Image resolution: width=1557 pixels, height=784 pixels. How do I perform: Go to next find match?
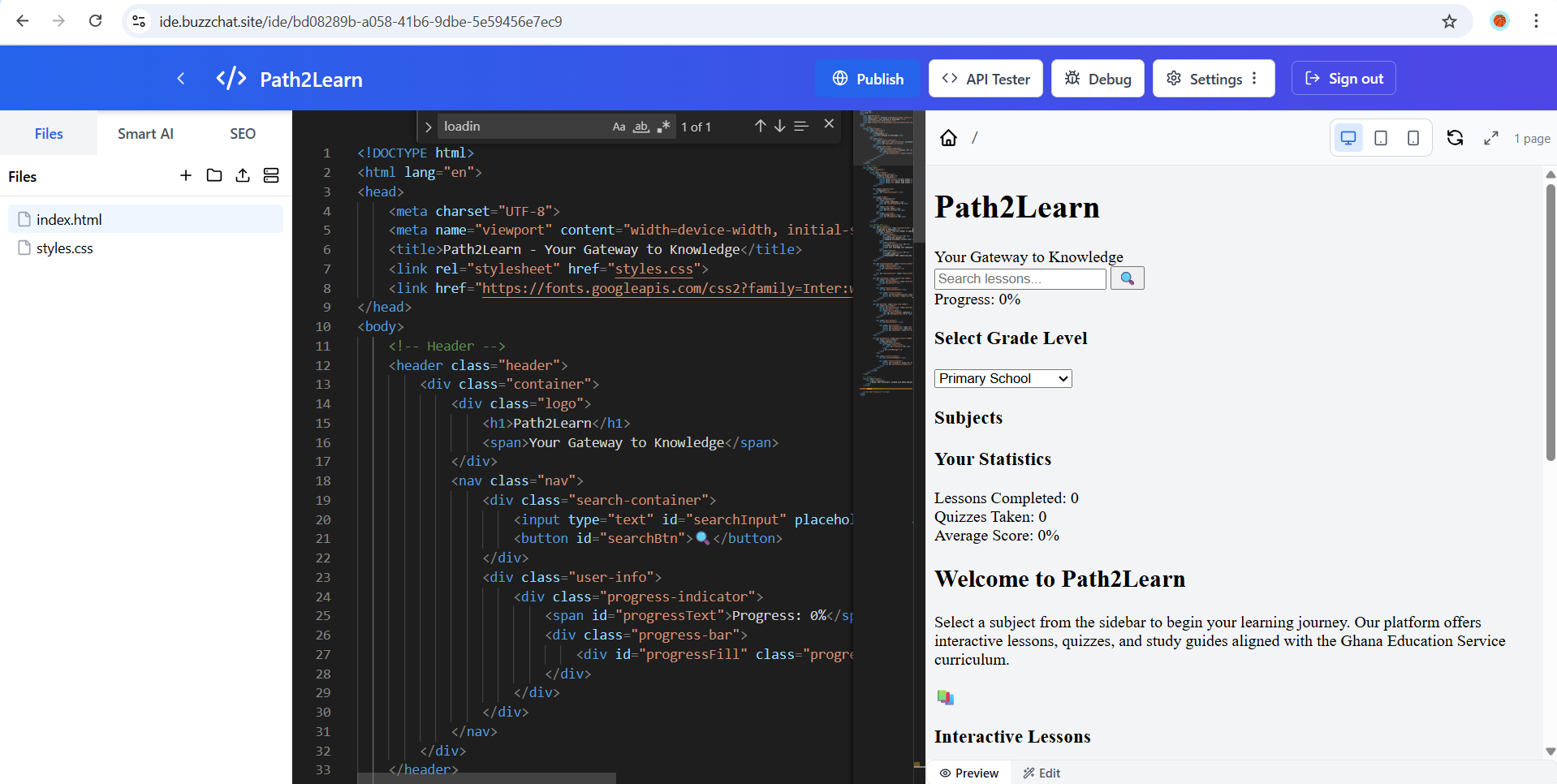click(x=779, y=126)
